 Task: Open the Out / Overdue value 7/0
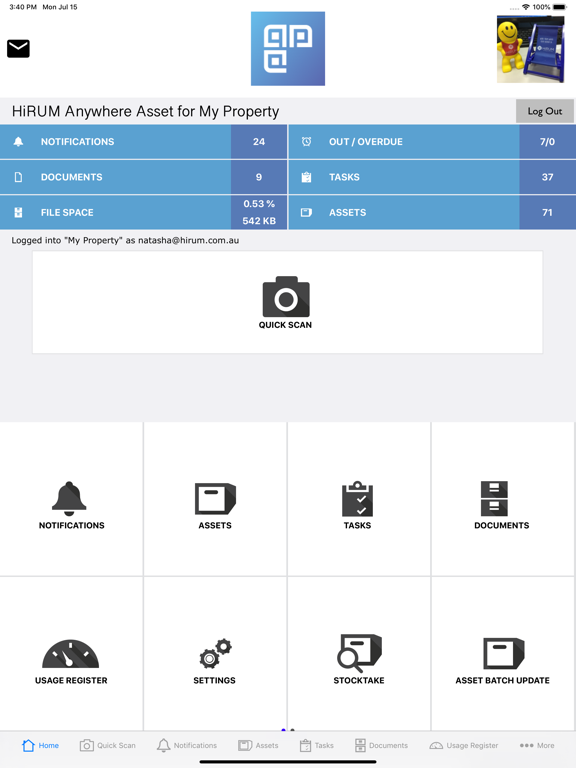[x=547, y=142]
